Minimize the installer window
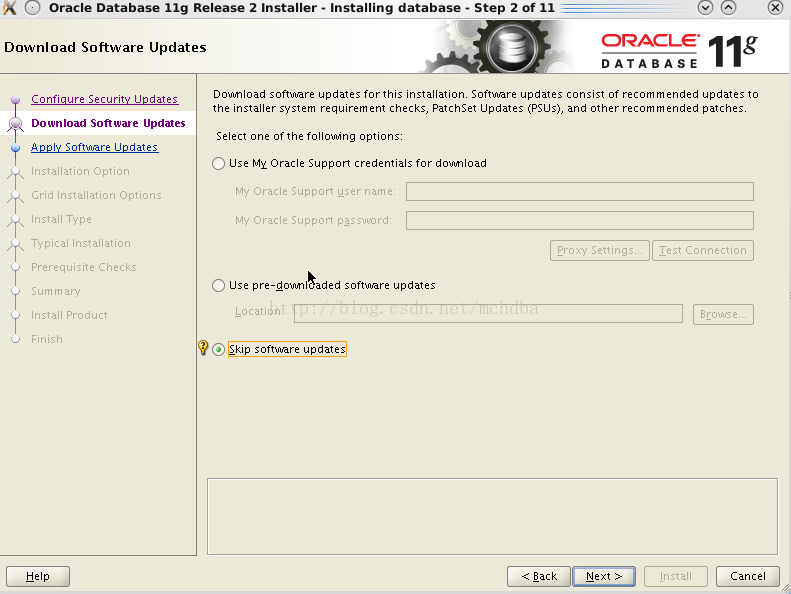 point(705,8)
